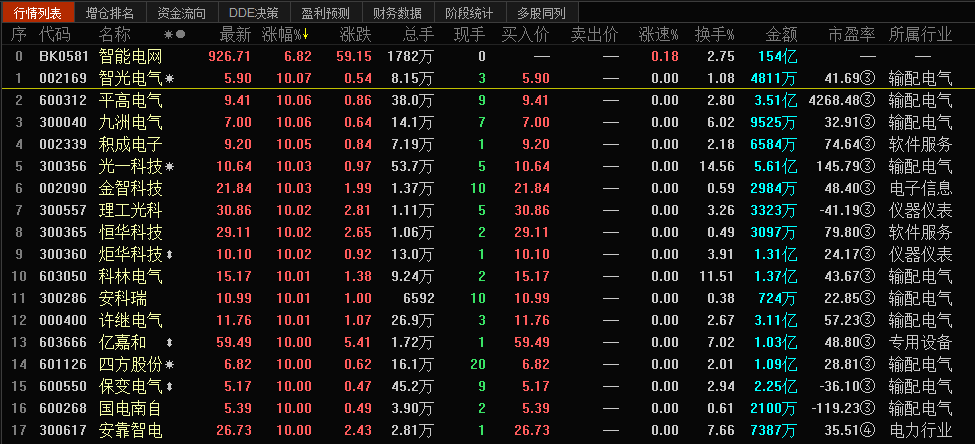Click the star marker beside 智光电气
Screen dimensions: 975x444
click(x=170, y=79)
